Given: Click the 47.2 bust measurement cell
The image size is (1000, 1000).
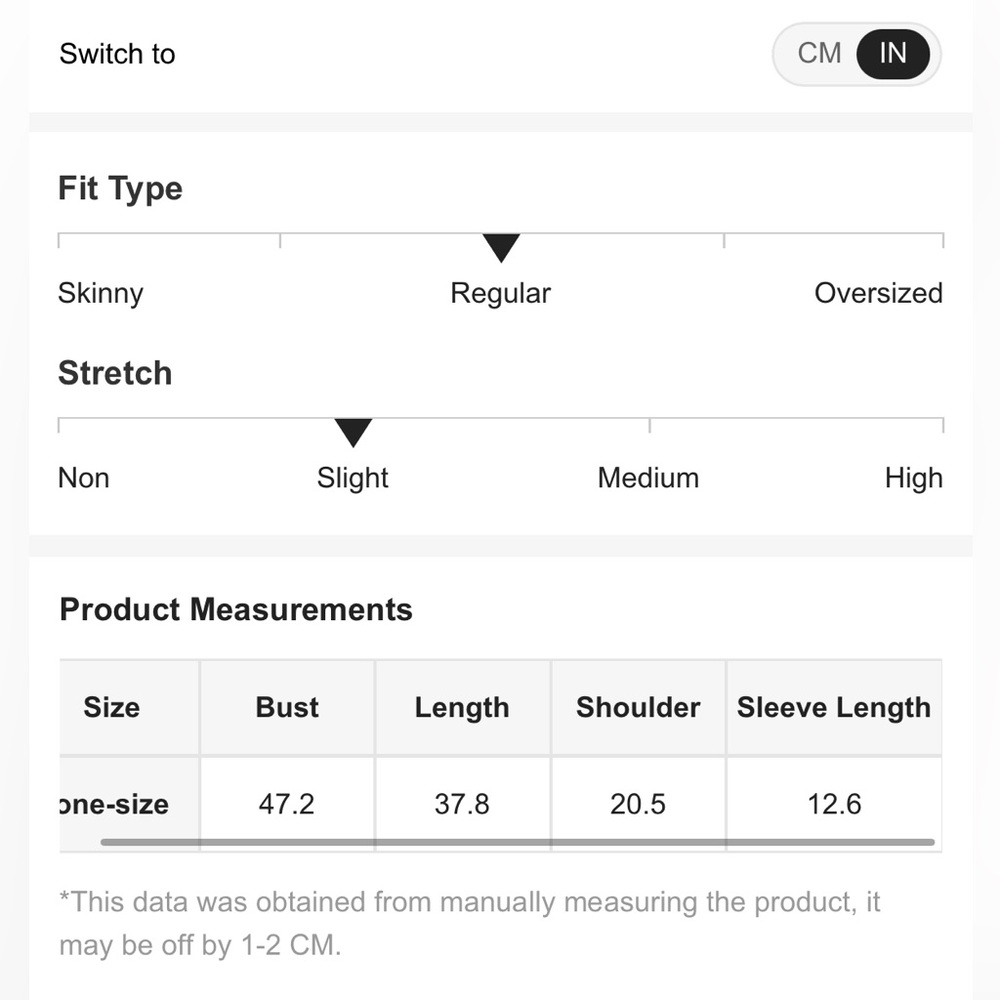Looking at the screenshot, I should click(x=287, y=804).
